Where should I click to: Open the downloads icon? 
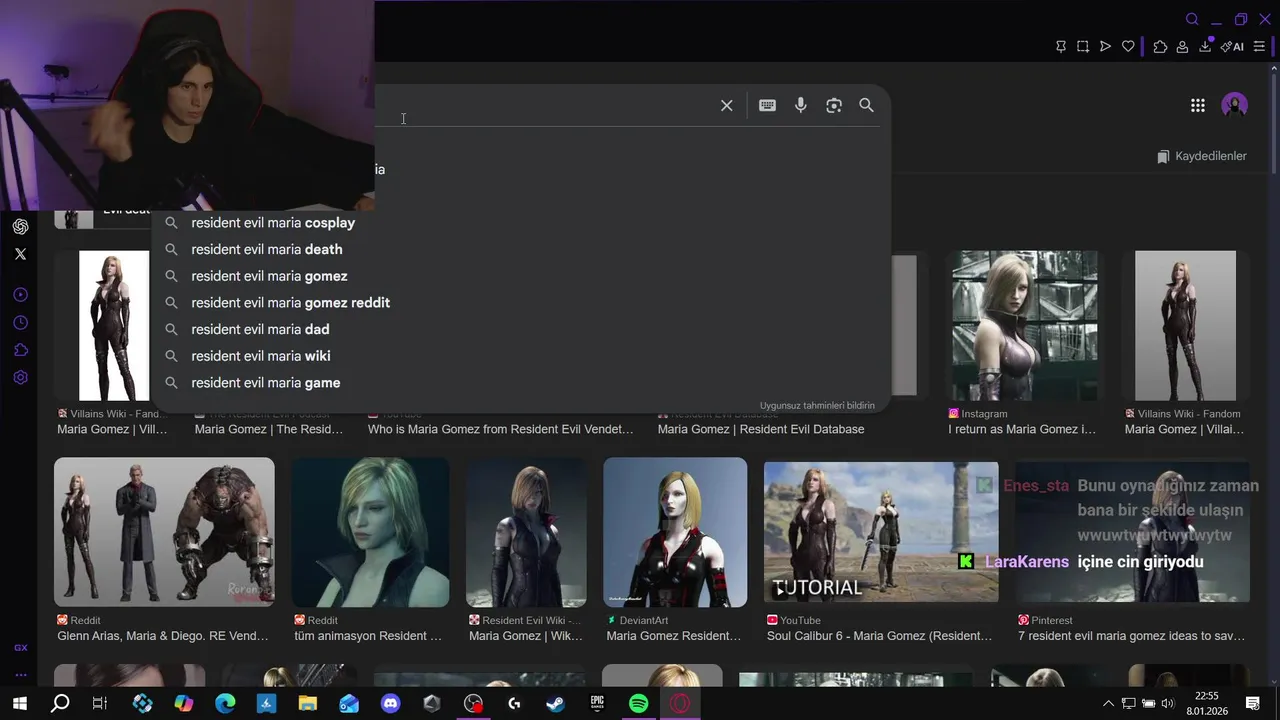point(1206,46)
